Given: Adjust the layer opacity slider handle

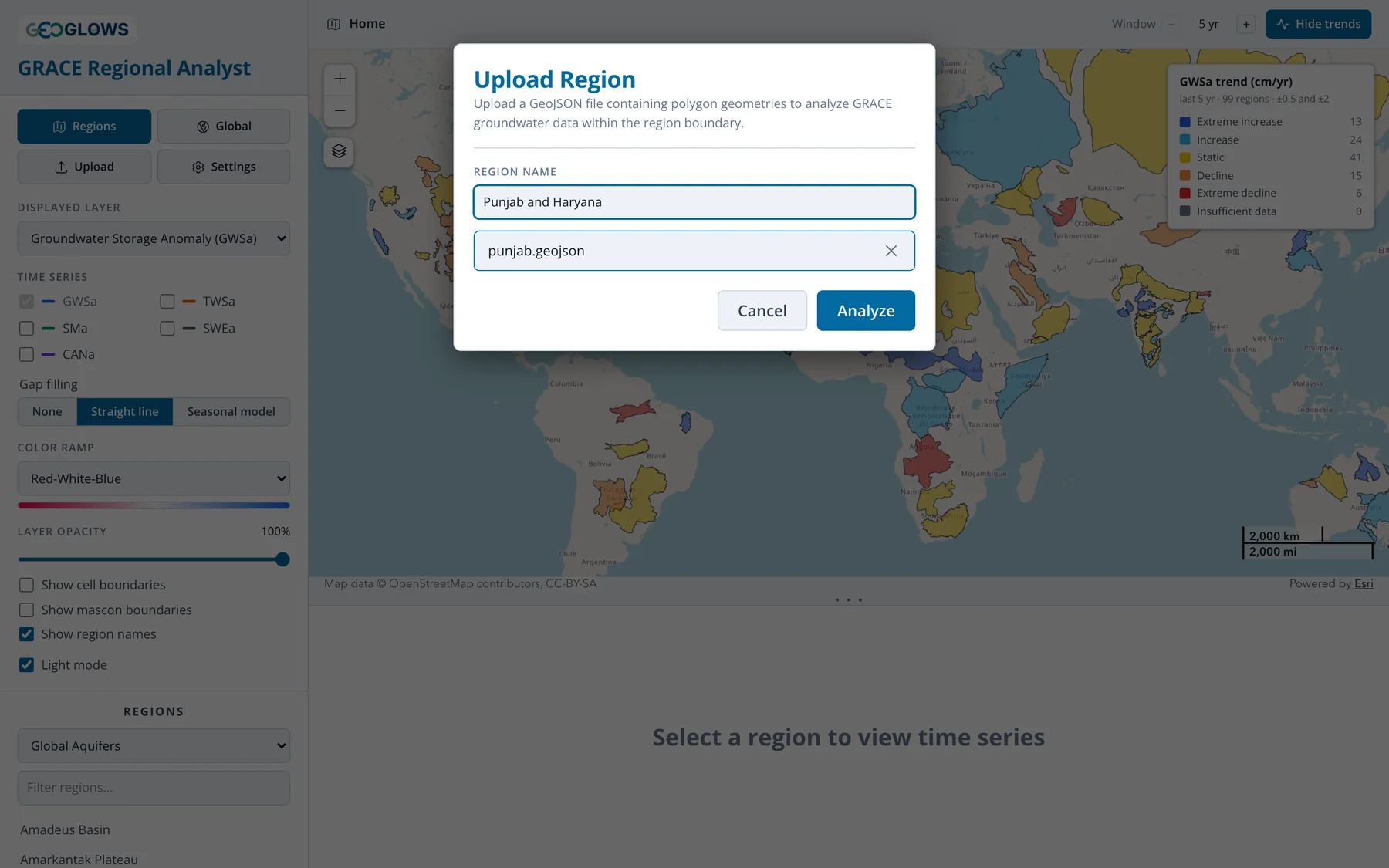Looking at the screenshot, I should [x=282, y=559].
